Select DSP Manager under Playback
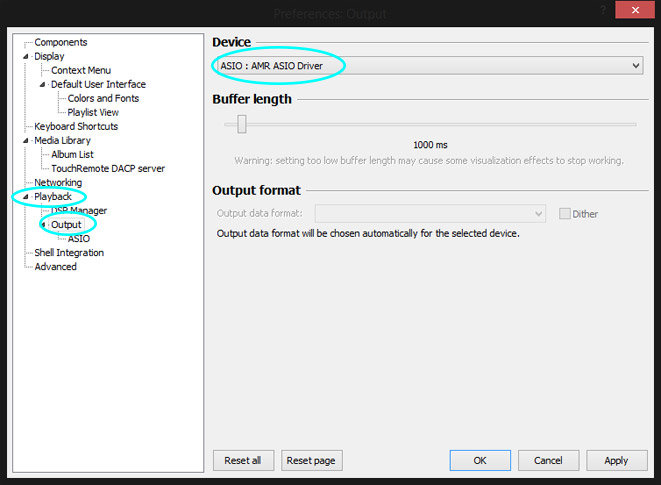 79,211
